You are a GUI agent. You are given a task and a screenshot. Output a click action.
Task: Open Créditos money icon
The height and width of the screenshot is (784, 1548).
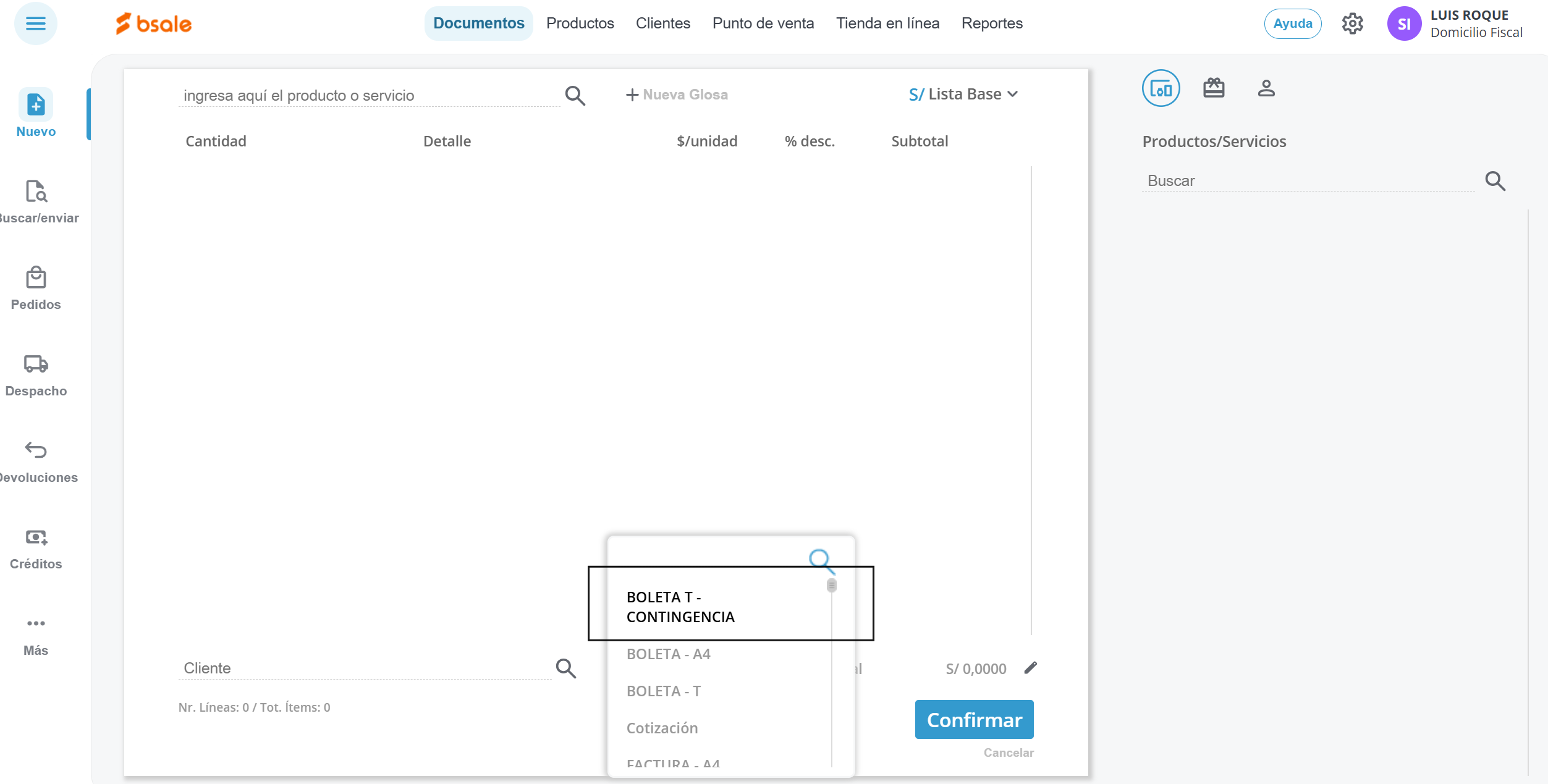pos(36,537)
